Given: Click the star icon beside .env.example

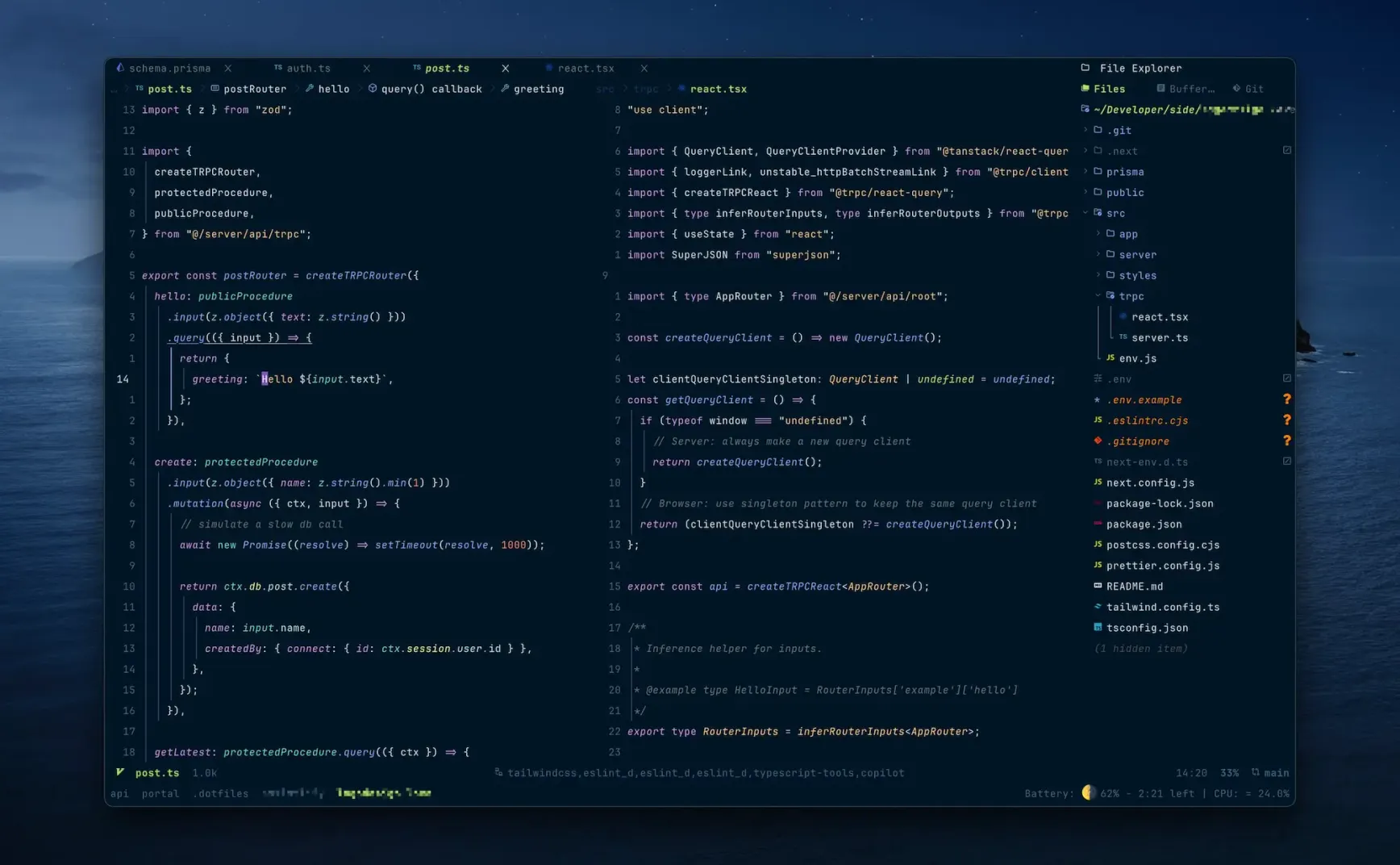Looking at the screenshot, I should (1098, 399).
